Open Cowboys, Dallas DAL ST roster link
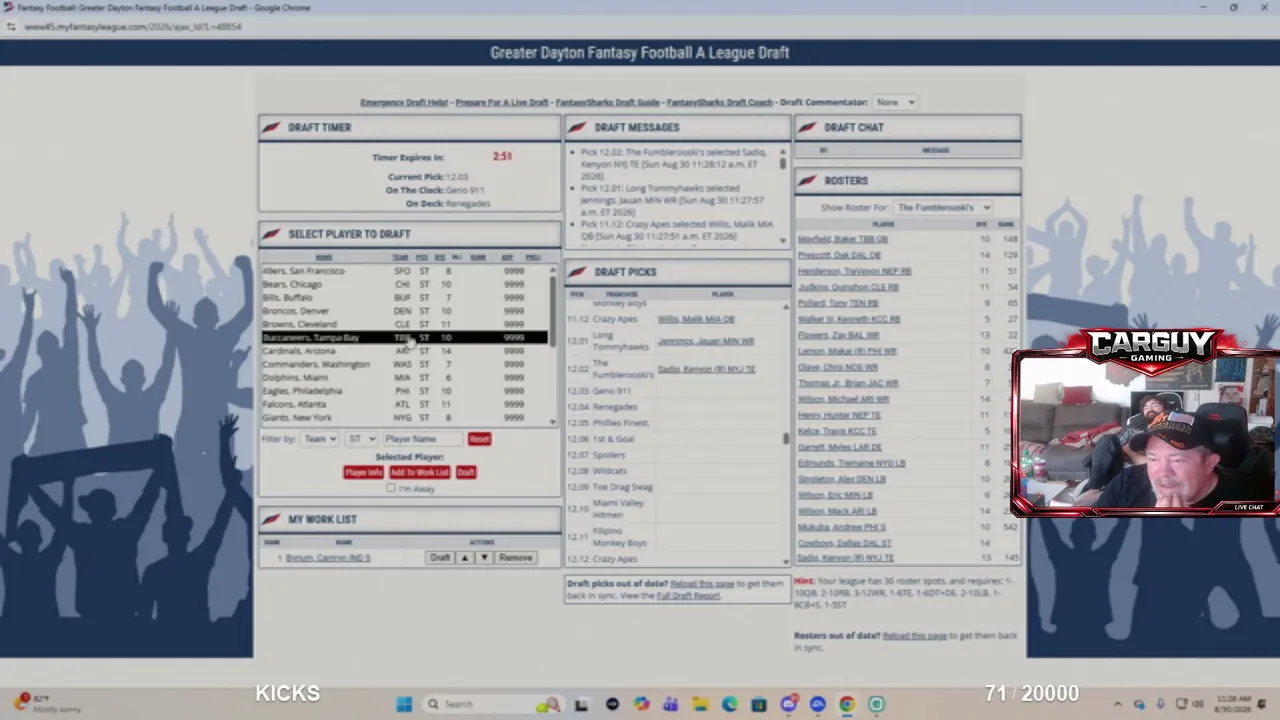This screenshot has height=720, width=1280. [x=845, y=543]
